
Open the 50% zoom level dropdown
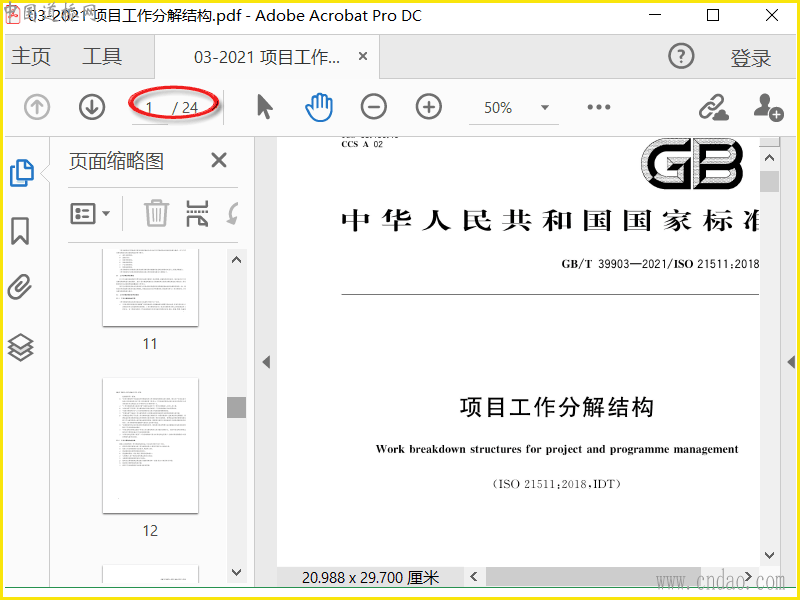tap(545, 108)
